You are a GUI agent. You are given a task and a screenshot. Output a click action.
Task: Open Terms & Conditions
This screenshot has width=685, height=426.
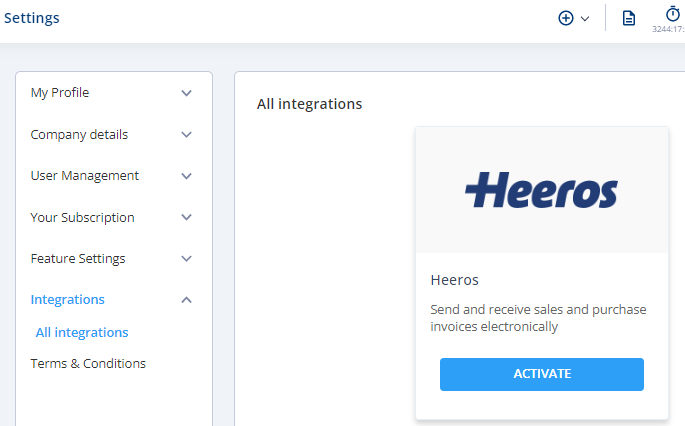tap(88, 364)
